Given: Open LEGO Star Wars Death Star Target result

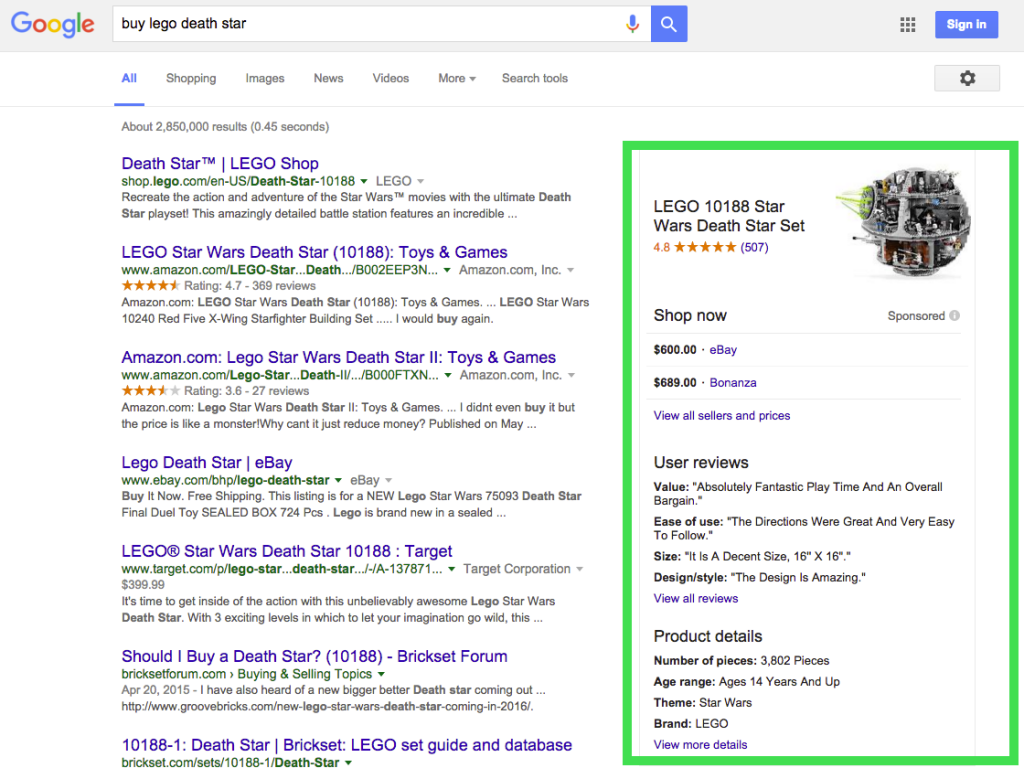Looking at the screenshot, I should click(x=287, y=551).
